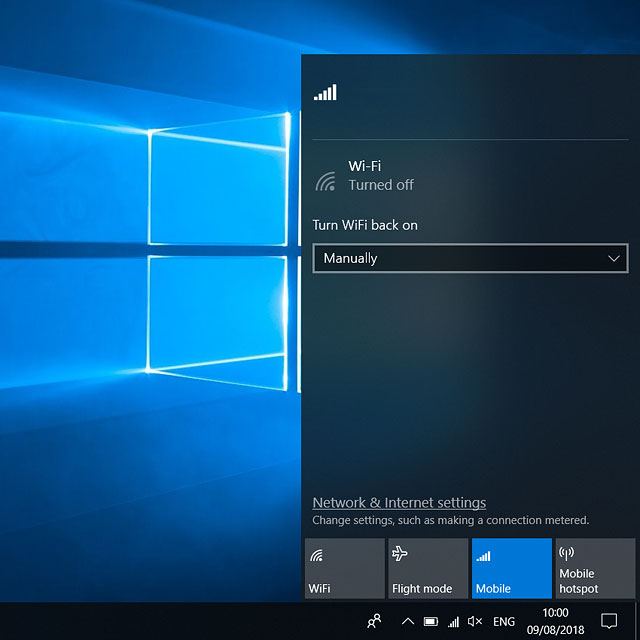Click the airplane icon on Flight mode tile

click(400, 553)
